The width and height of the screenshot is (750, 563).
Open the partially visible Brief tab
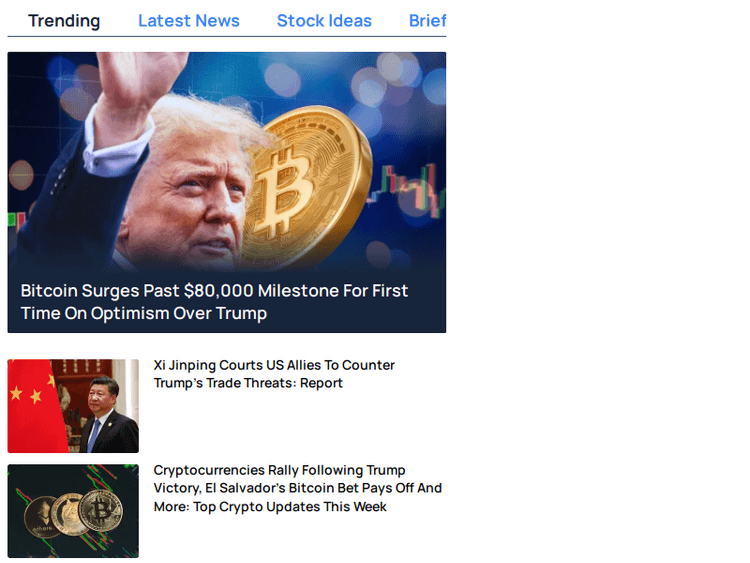pos(427,21)
